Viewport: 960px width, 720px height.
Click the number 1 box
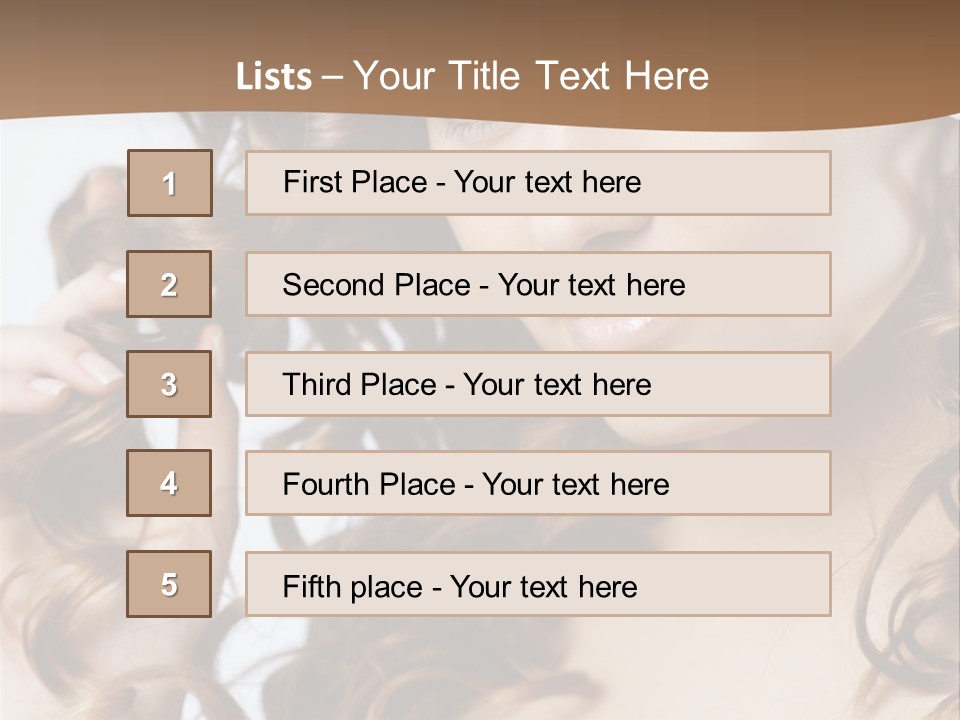(x=170, y=183)
